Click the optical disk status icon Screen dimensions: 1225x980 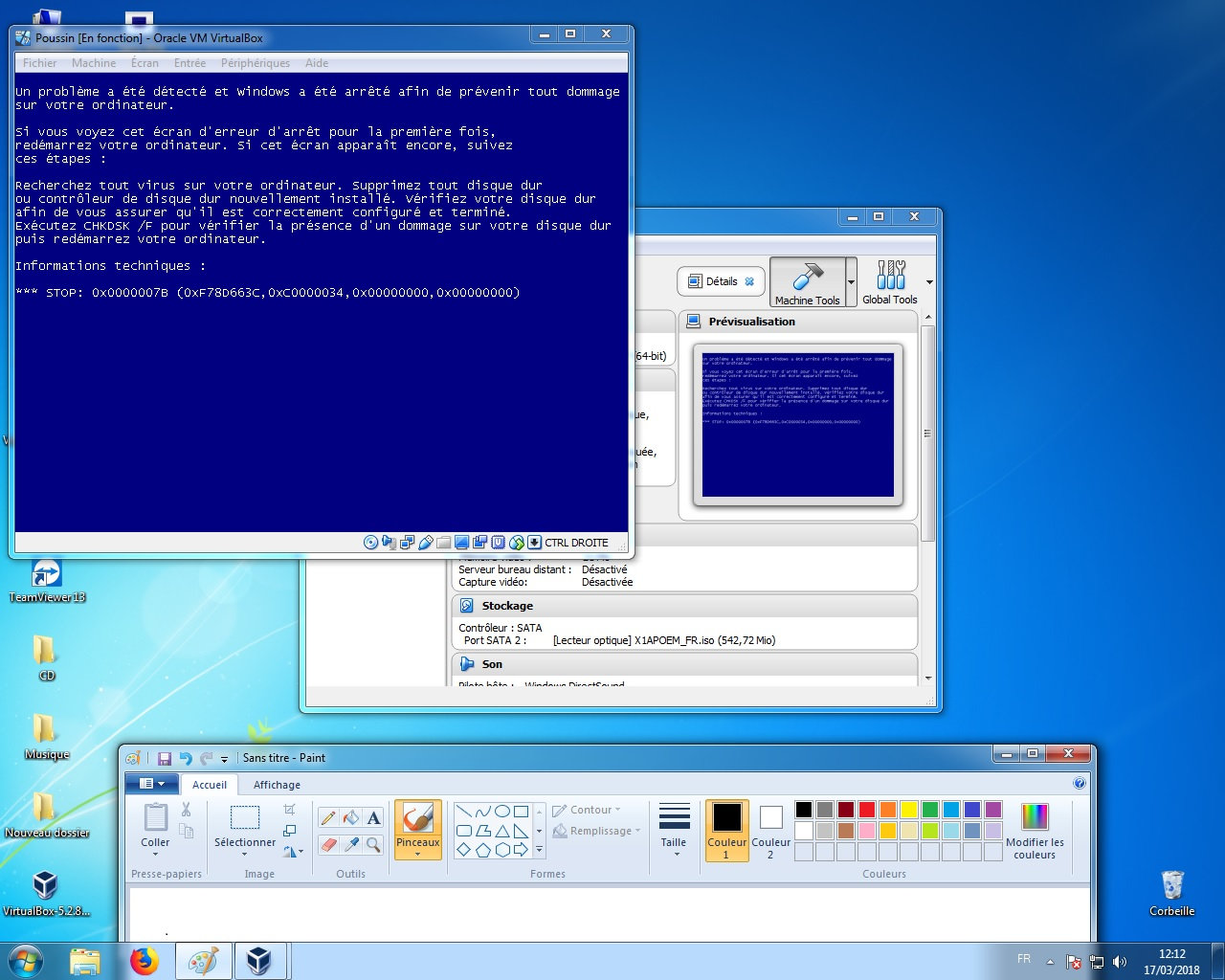click(370, 543)
